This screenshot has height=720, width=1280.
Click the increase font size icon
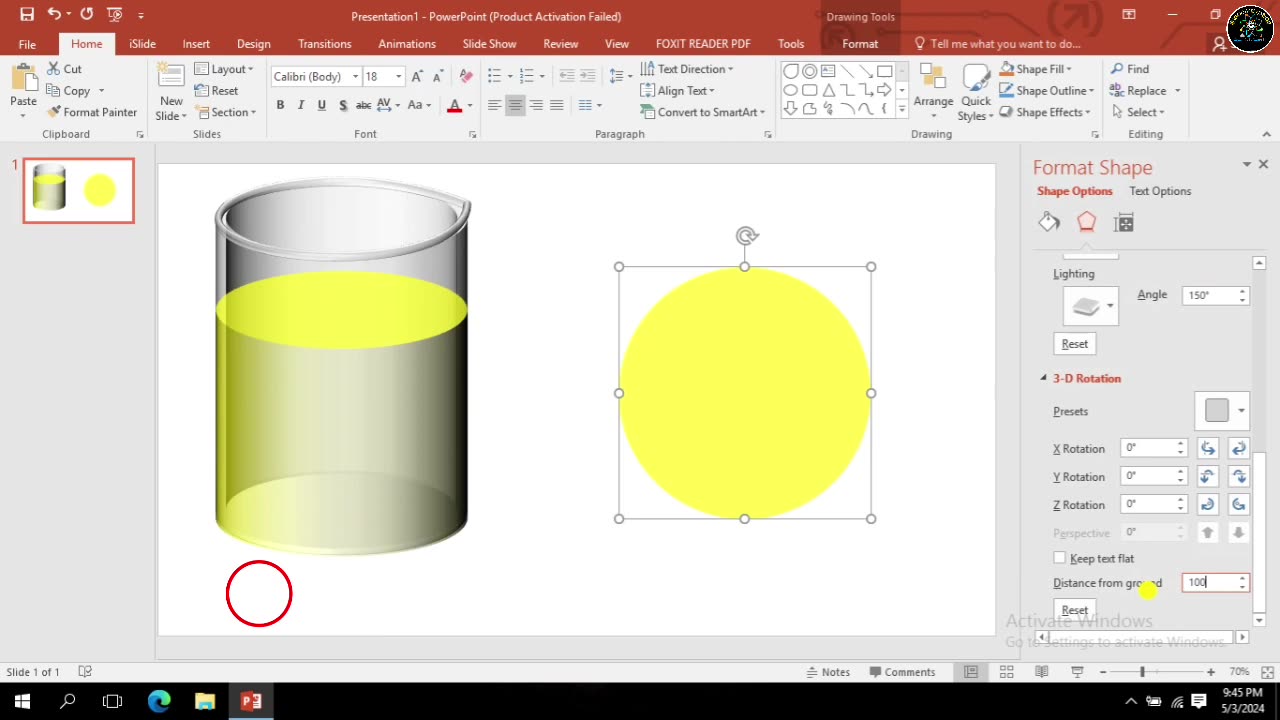pyautogui.click(x=418, y=76)
